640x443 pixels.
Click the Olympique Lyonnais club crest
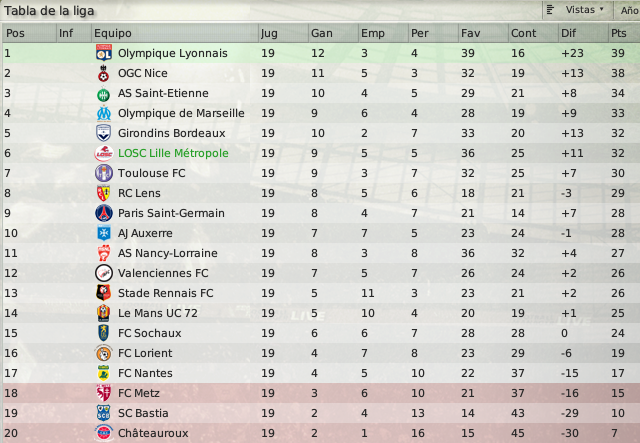click(104, 53)
